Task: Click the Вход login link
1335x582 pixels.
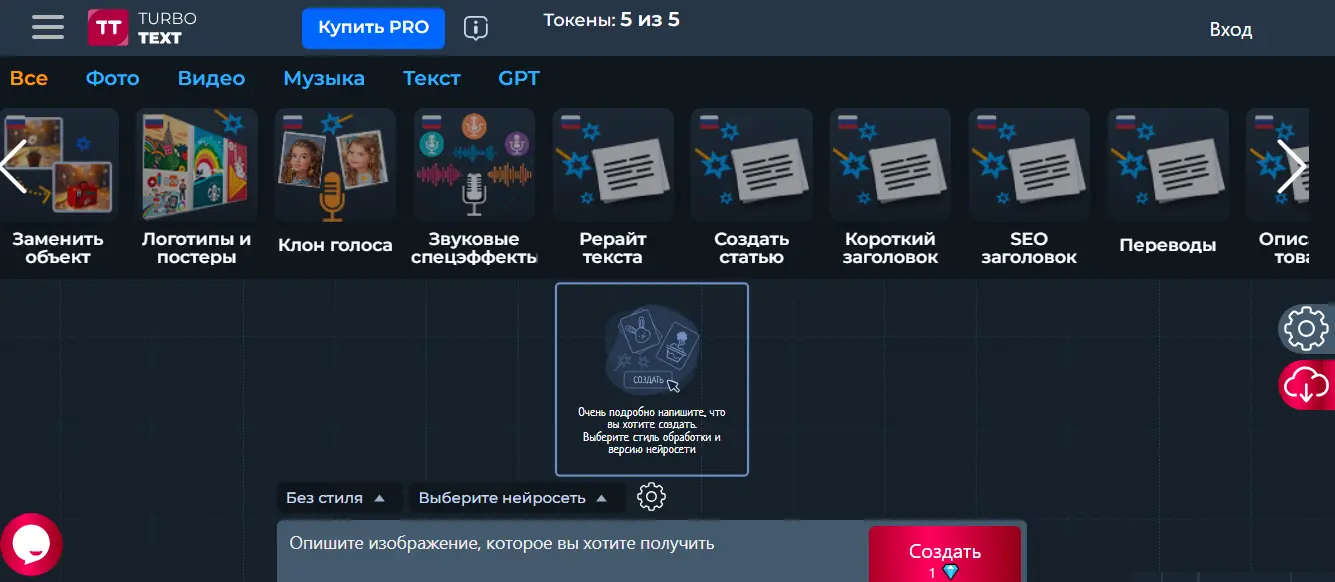Action: point(1230,30)
